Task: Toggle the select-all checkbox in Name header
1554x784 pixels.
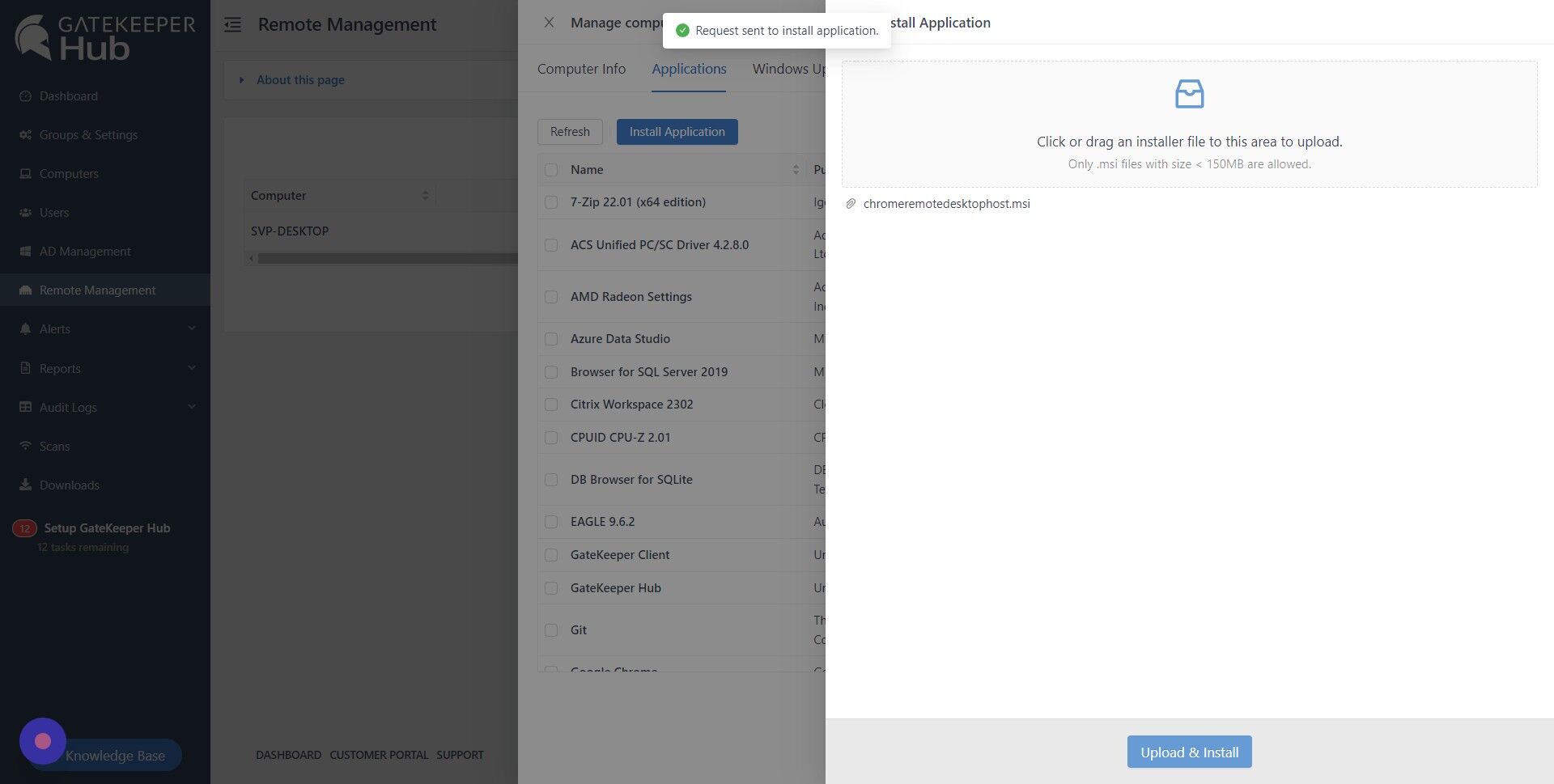Action: point(551,170)
